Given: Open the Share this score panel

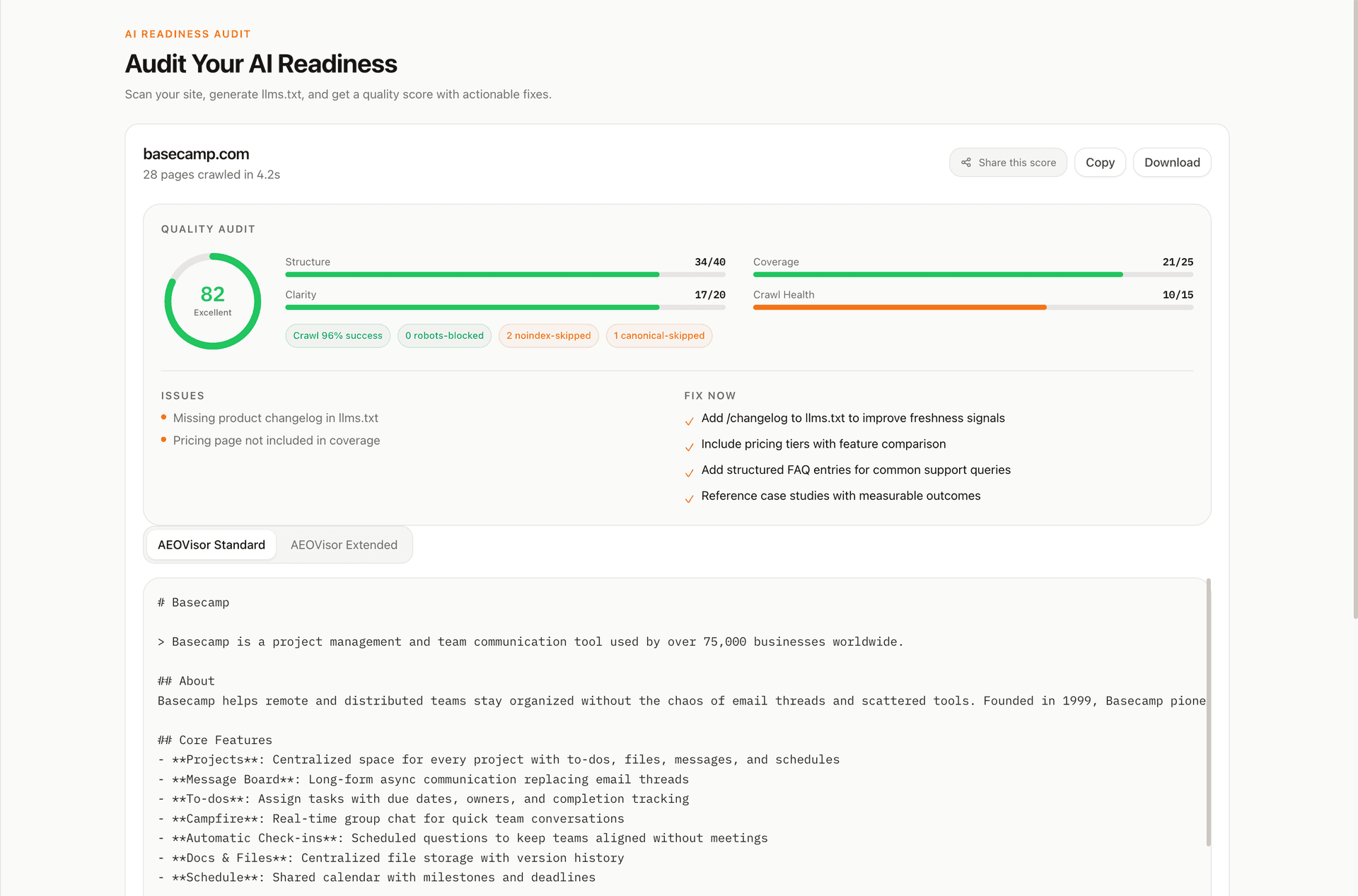Looking at the screenshot, I should 1008,162.
